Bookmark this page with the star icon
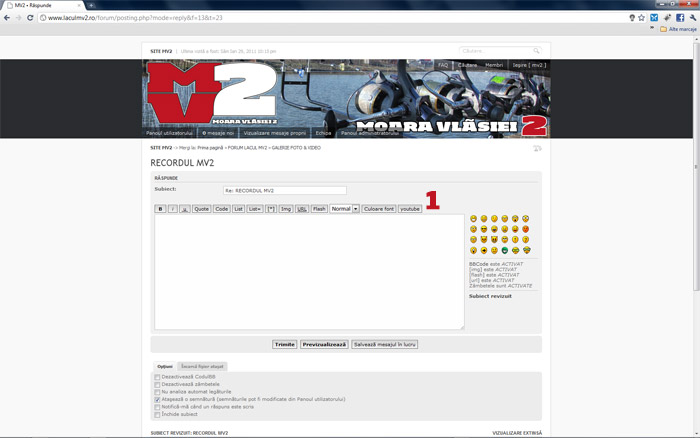Image resolution: width=700 pixels, height=438 pixels. click(x=640, y=18)
